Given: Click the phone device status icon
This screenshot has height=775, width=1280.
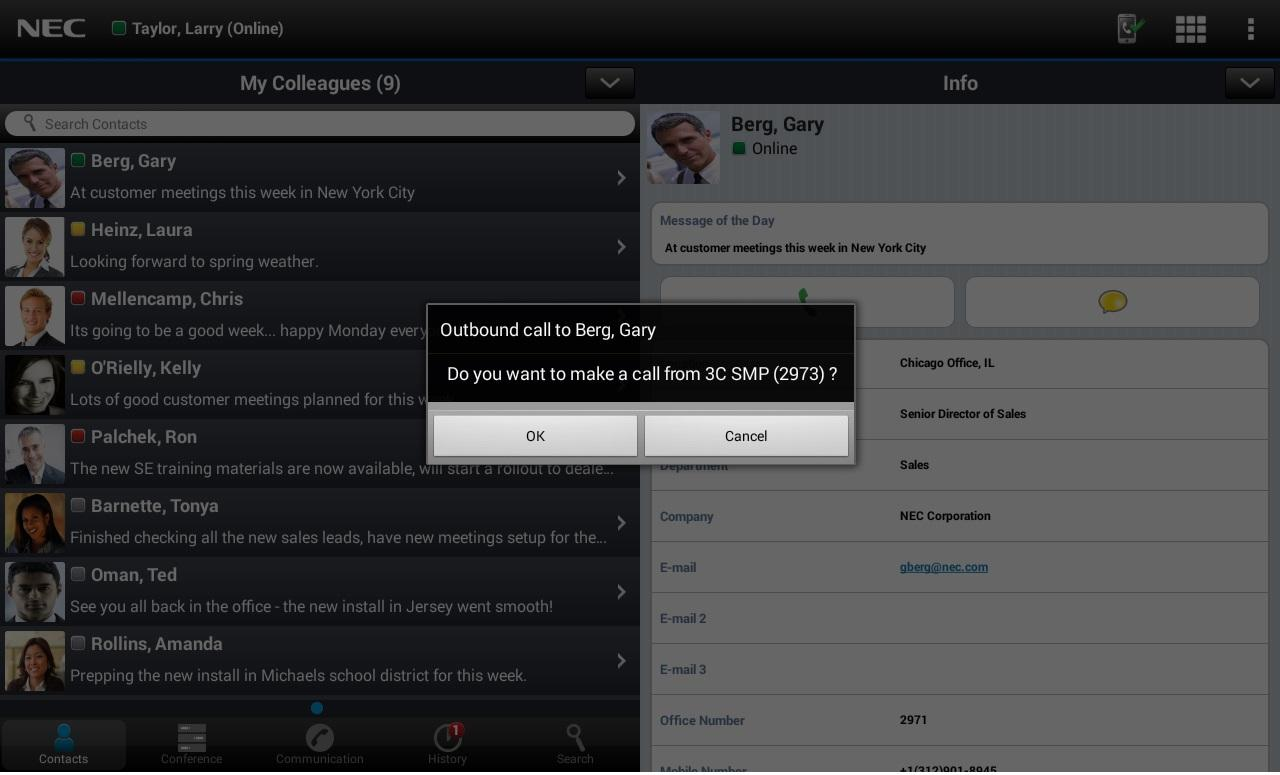Looking at the screenshot, I should coord(1130,29).
